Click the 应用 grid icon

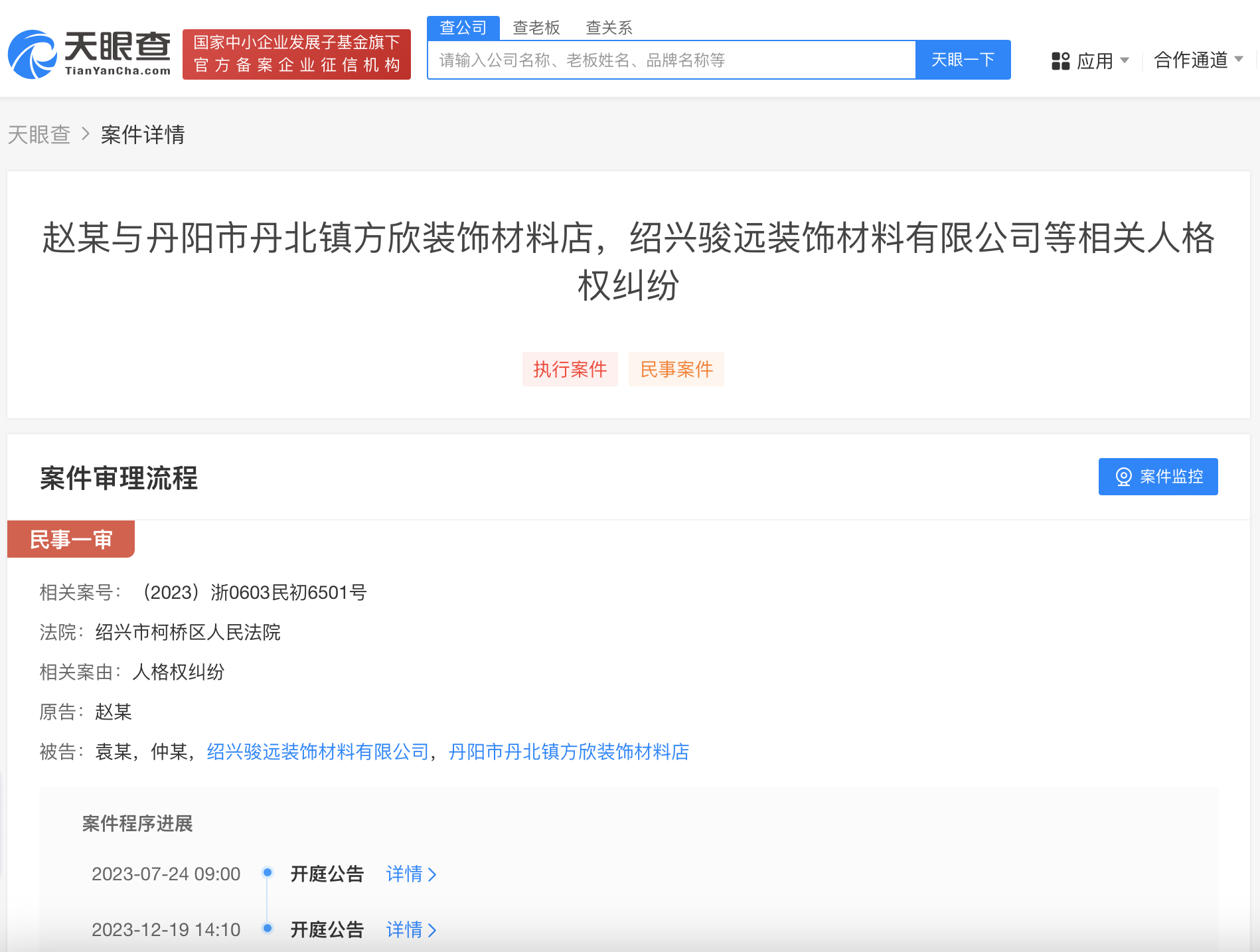coord(1060,60)
